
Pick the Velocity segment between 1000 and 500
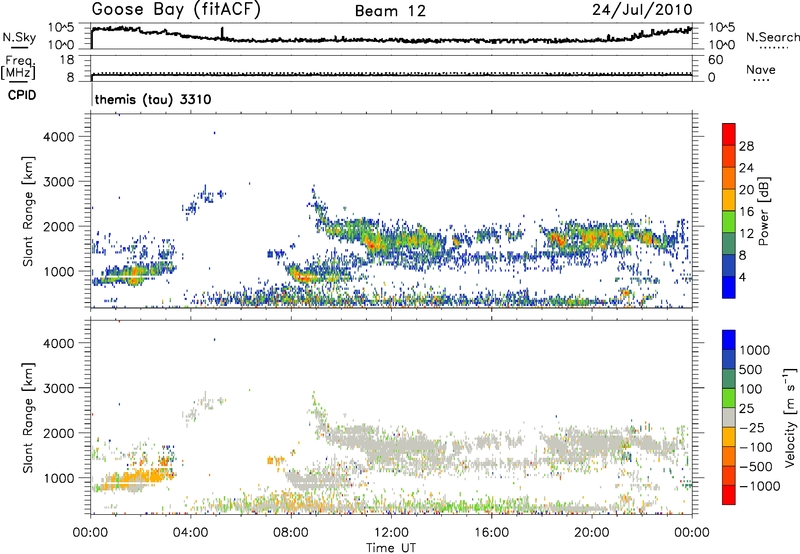click(729, 359)
